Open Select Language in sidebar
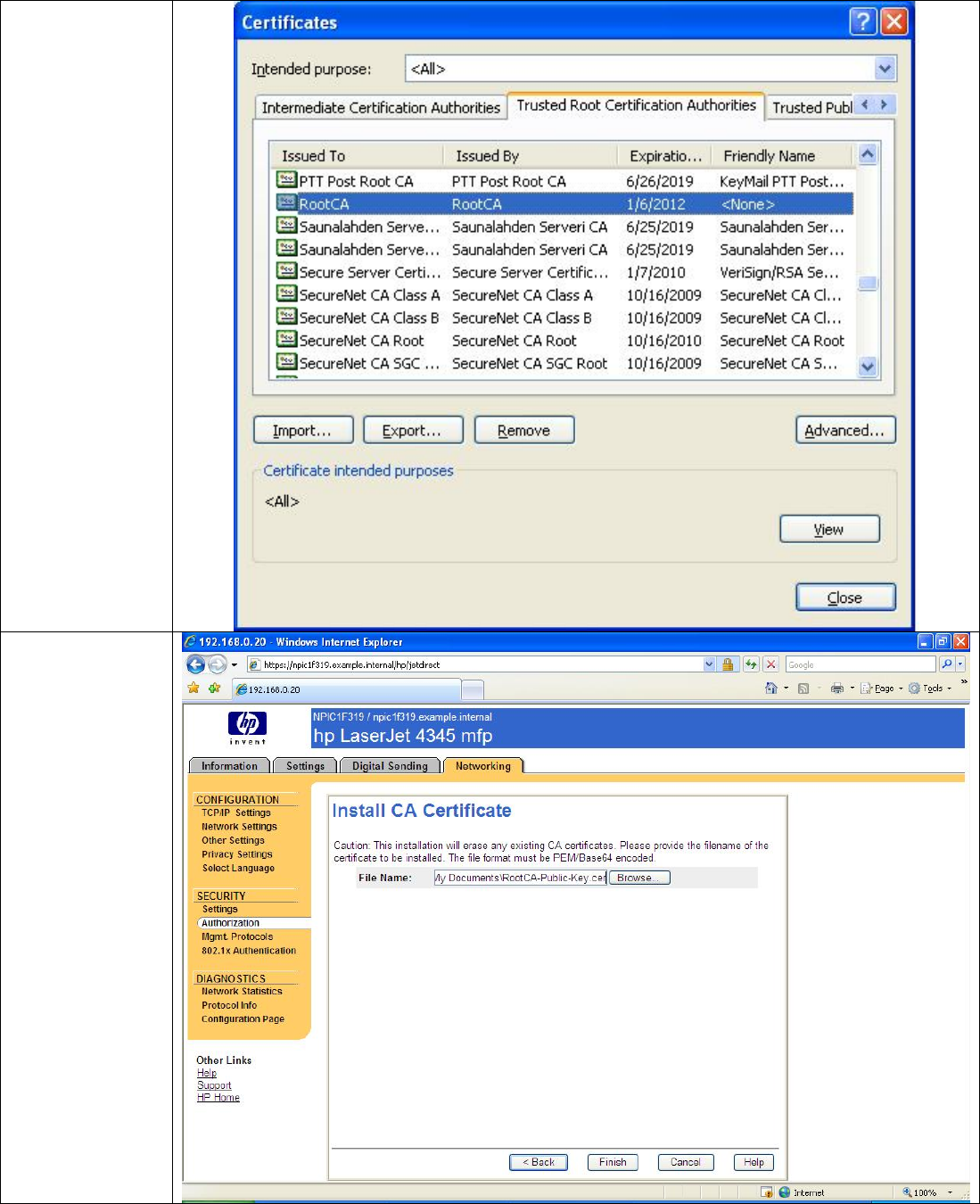 [x=238, y=868]
